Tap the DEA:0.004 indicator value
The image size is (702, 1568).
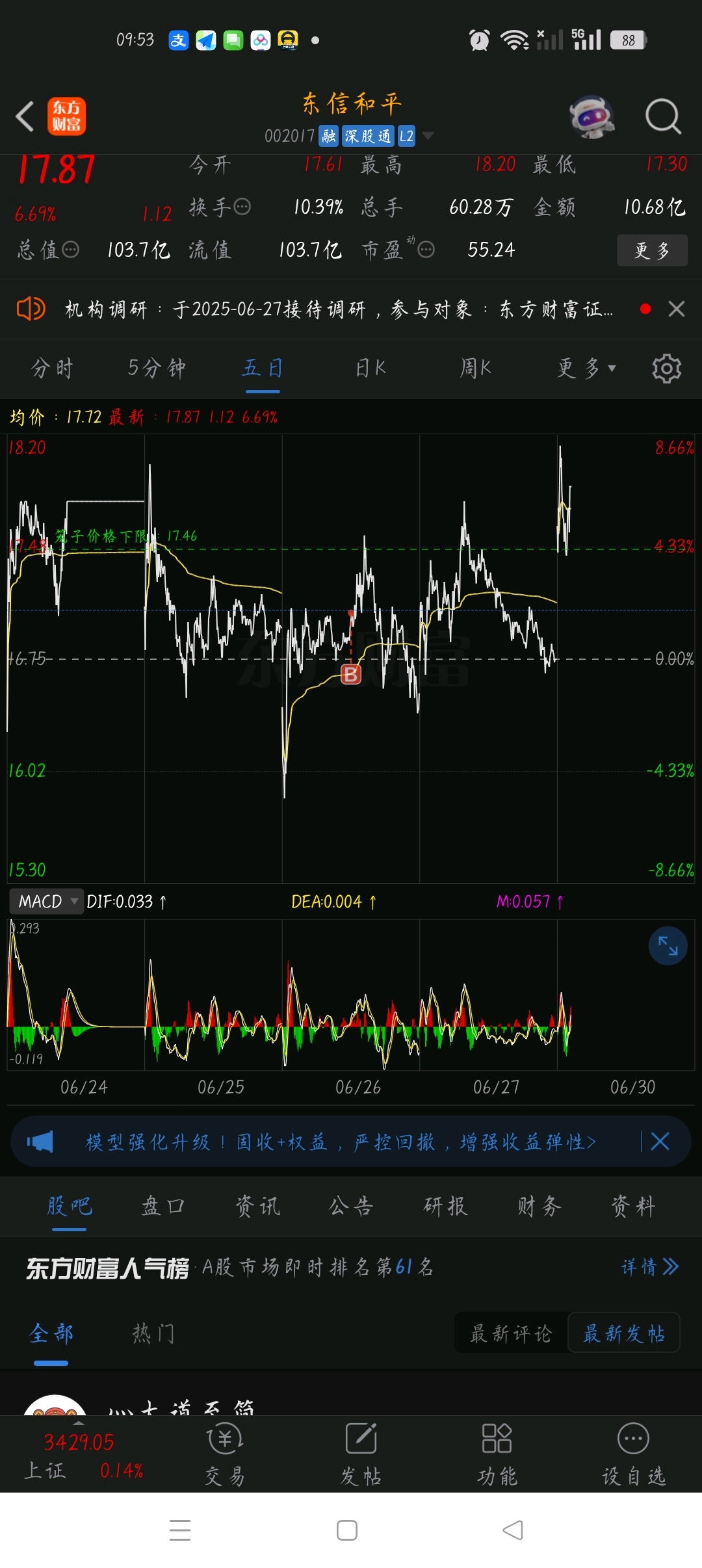coord(333,902)
